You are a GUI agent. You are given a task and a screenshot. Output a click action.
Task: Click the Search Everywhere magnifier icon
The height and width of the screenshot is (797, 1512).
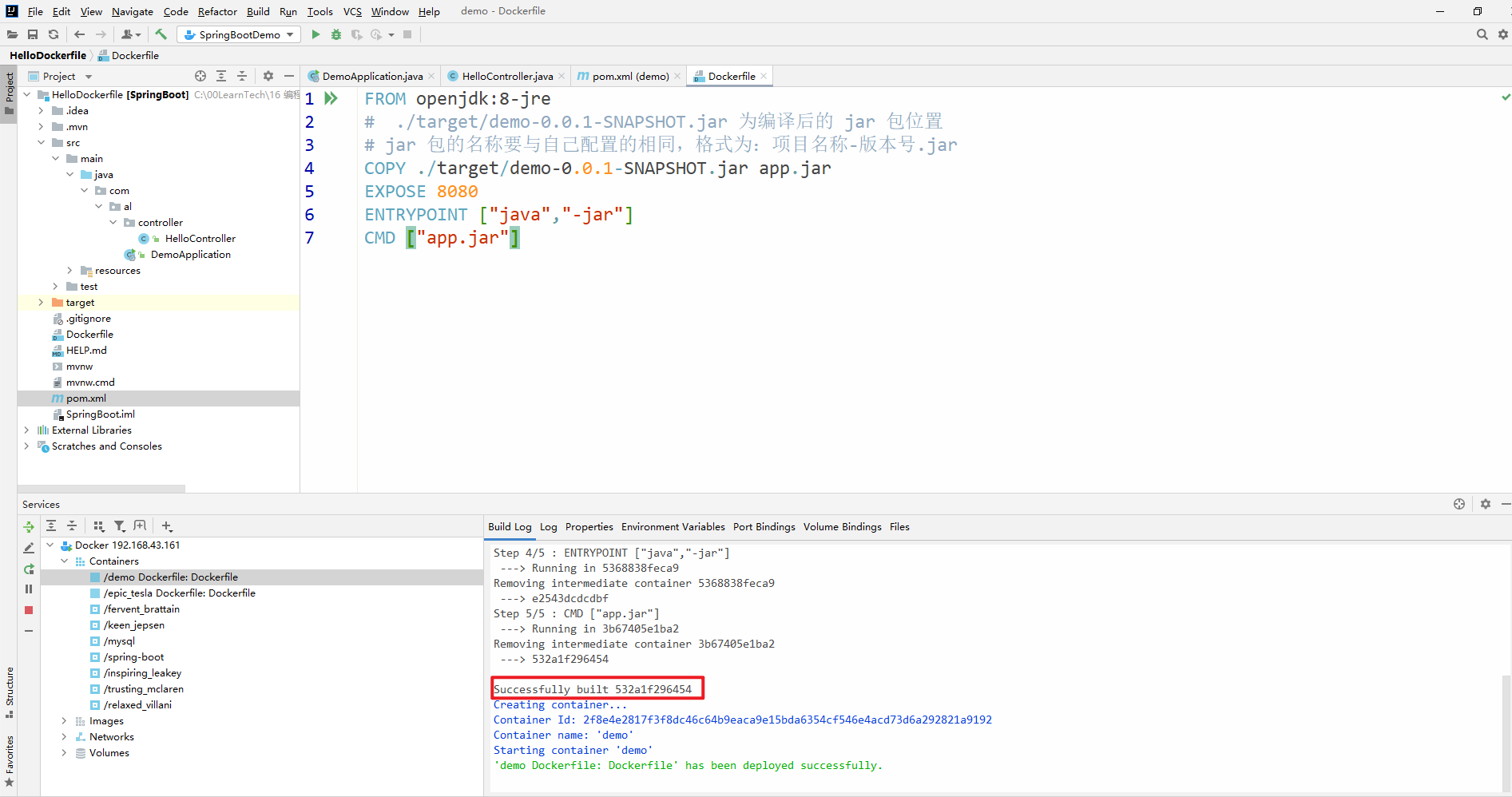1482,34
